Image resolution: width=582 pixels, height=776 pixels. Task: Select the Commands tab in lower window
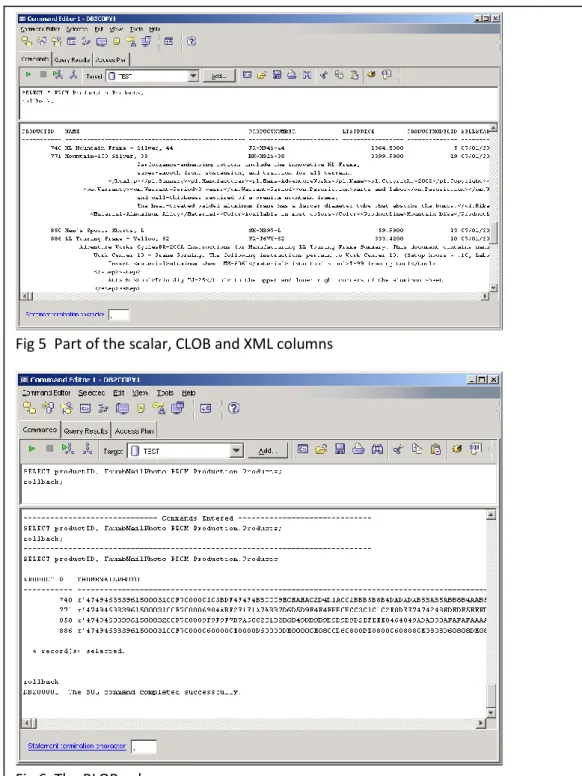[40, 430]
